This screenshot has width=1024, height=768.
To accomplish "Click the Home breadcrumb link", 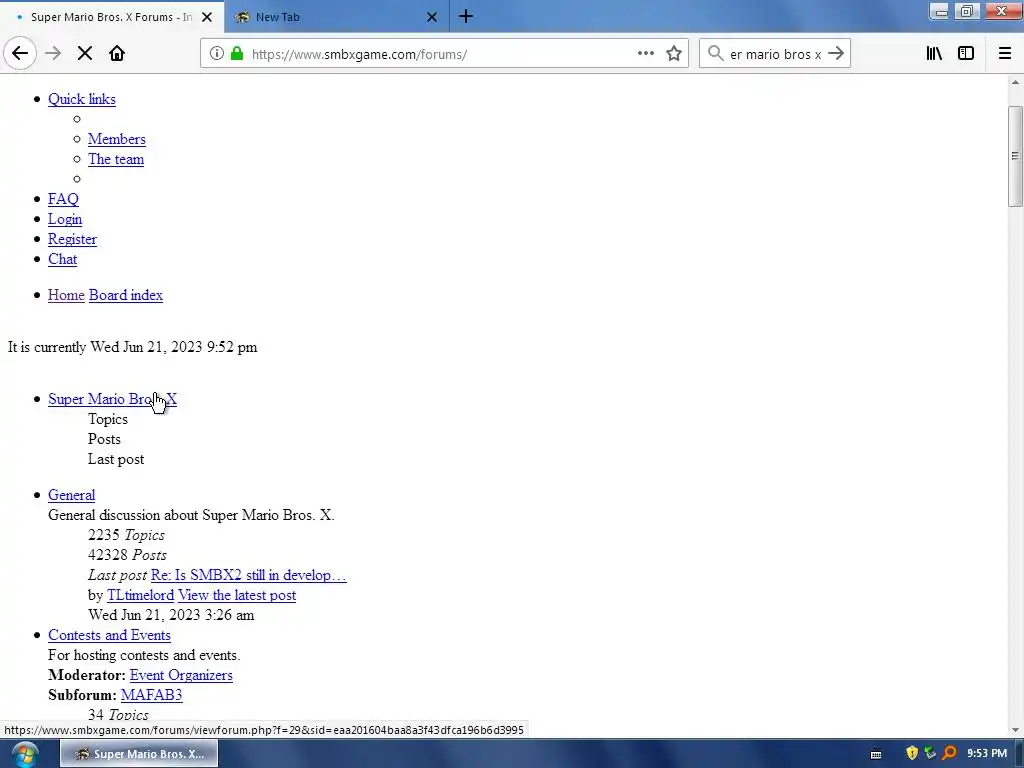I will coord(66,295).
